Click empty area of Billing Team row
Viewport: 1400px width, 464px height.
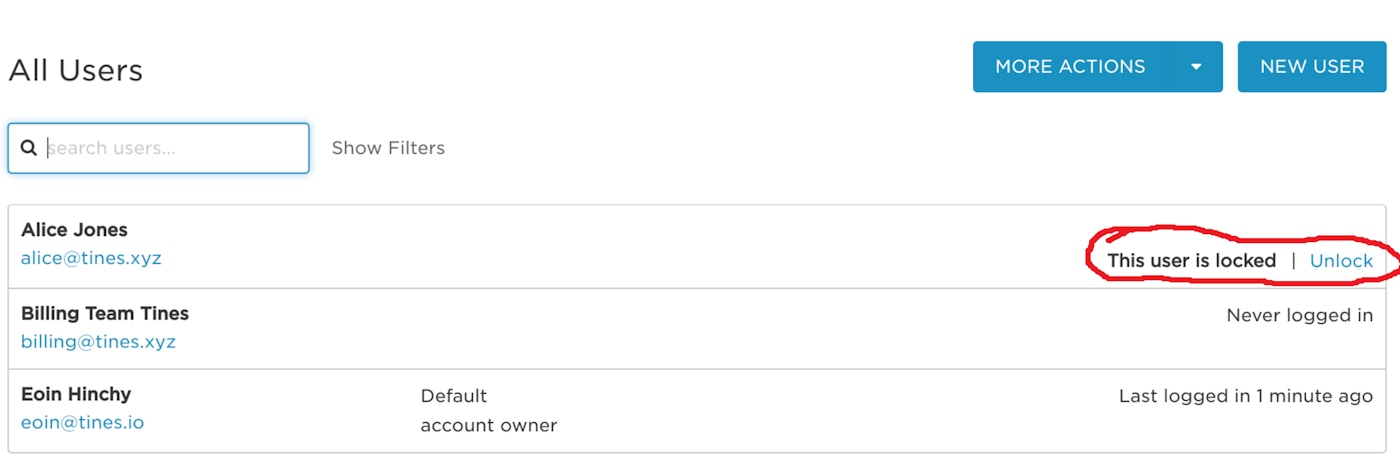coord(700,329)
